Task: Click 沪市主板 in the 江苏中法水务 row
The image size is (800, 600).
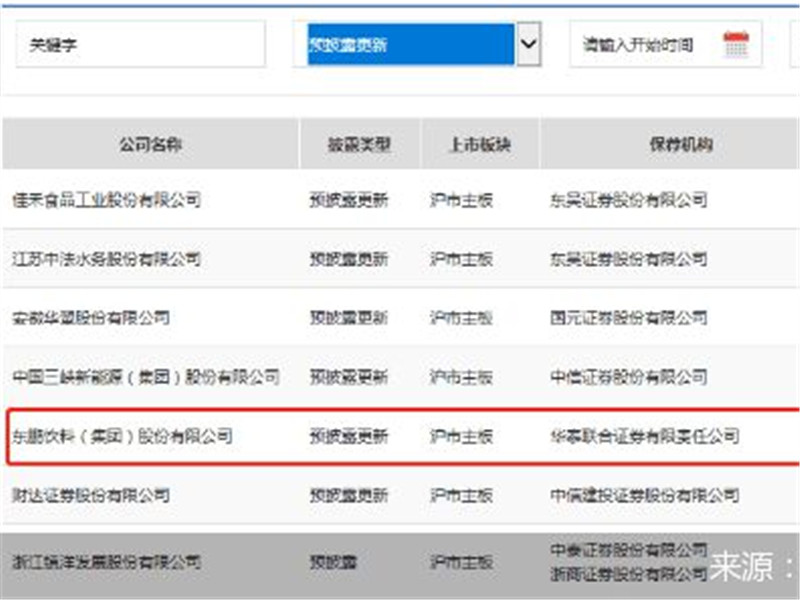Action: [461, 259]
